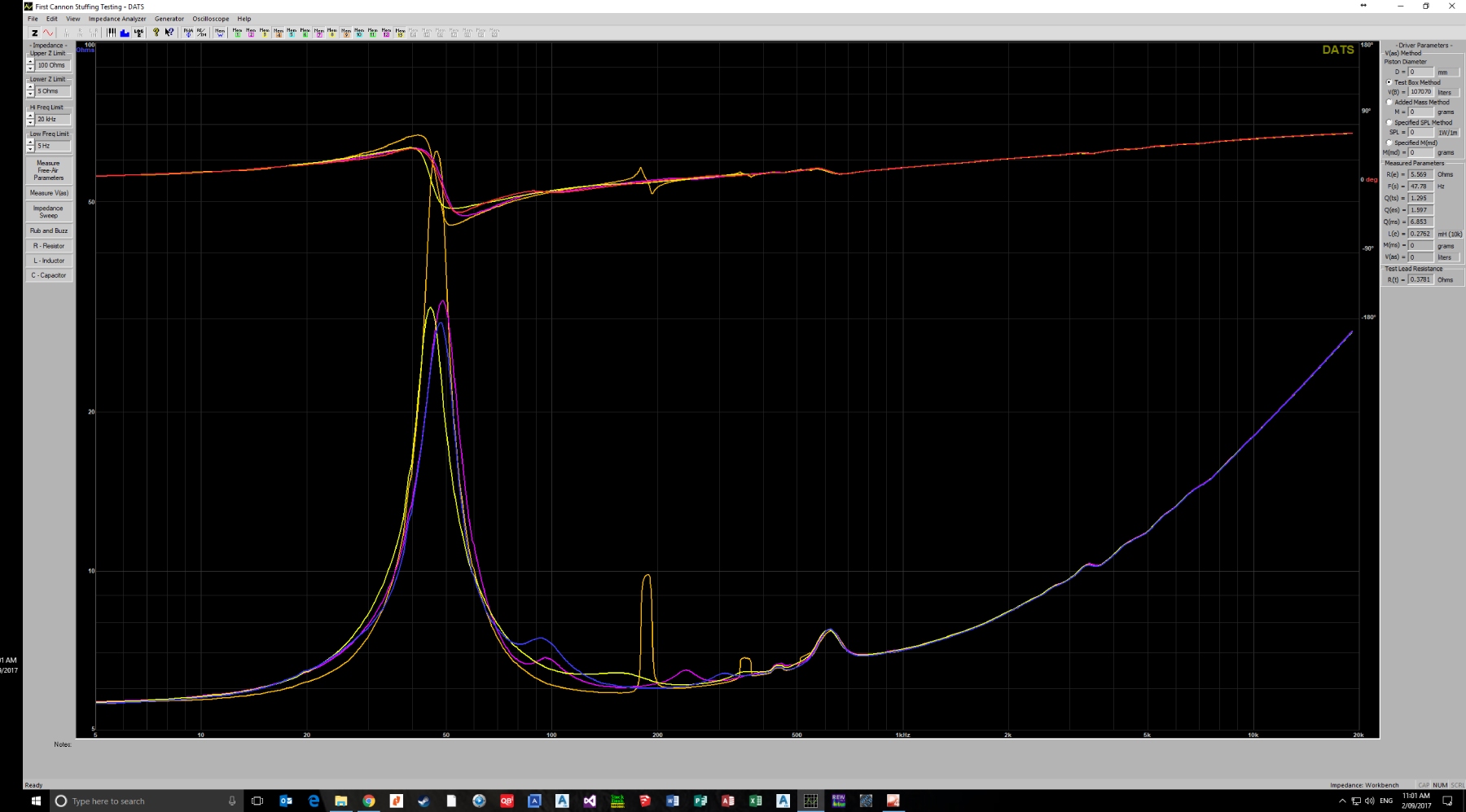Select the Specified SPL Method radio button
The width and height of the screenshot is (1466, 812).
click(x=1389, y=122)
